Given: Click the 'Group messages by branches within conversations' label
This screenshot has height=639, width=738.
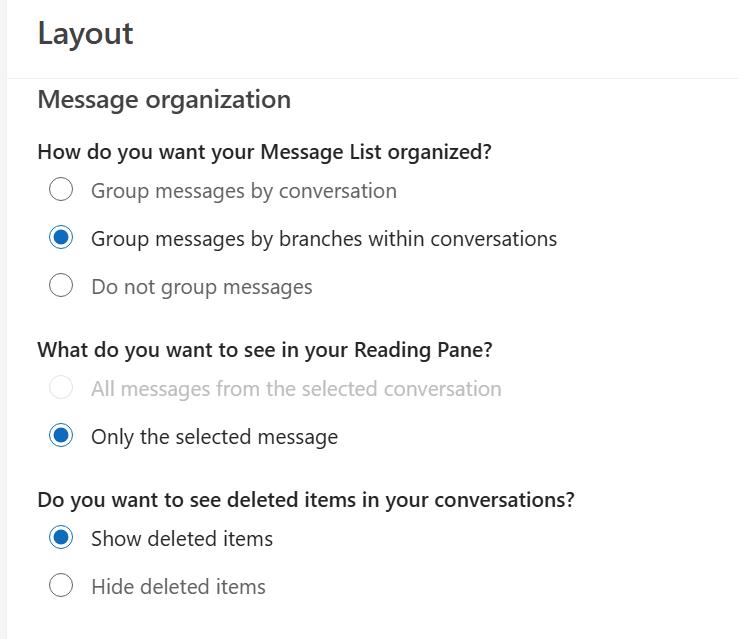Looking at the screenshot, I should coord(323,239).
